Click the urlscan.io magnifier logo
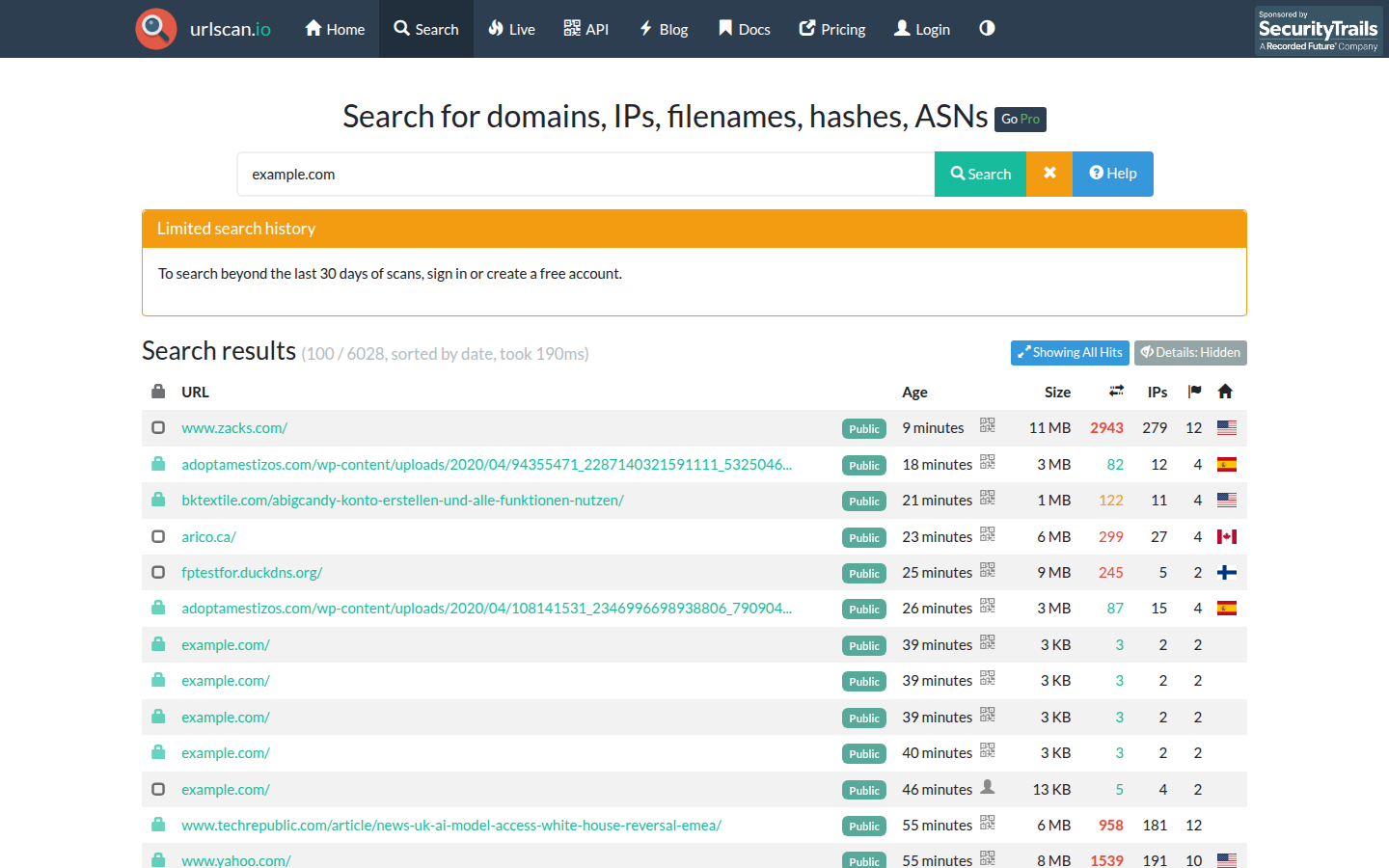This screenshot has height=868, width=1389. pyautogui.click(x=156, y=29)
